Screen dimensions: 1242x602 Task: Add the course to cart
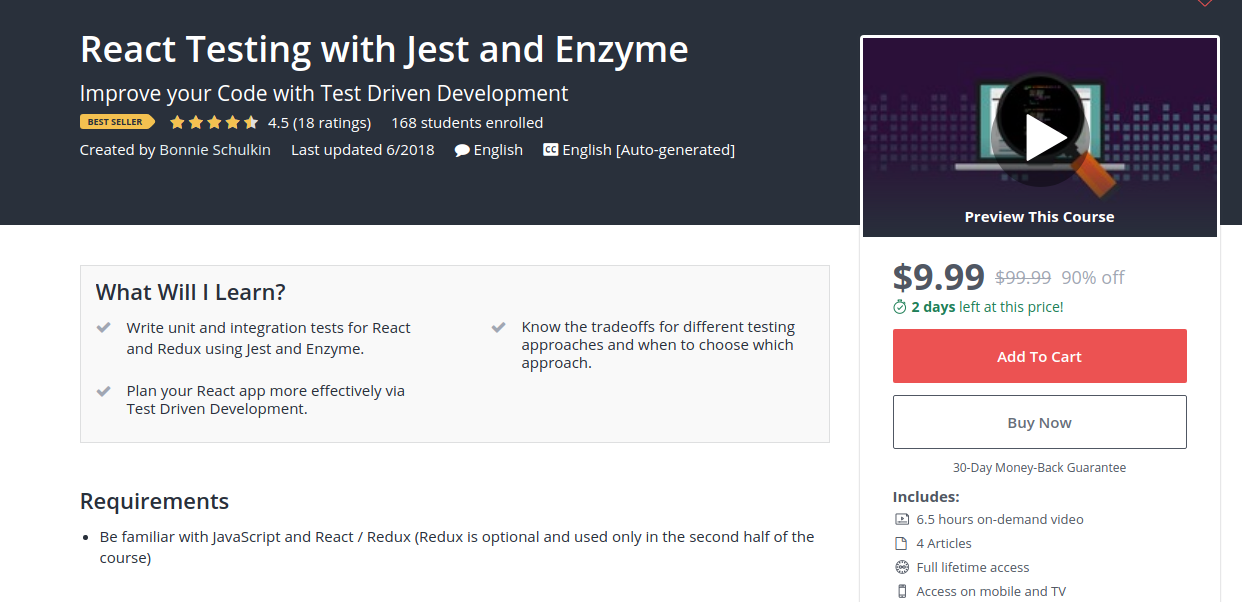click(x=1039, y=356)
